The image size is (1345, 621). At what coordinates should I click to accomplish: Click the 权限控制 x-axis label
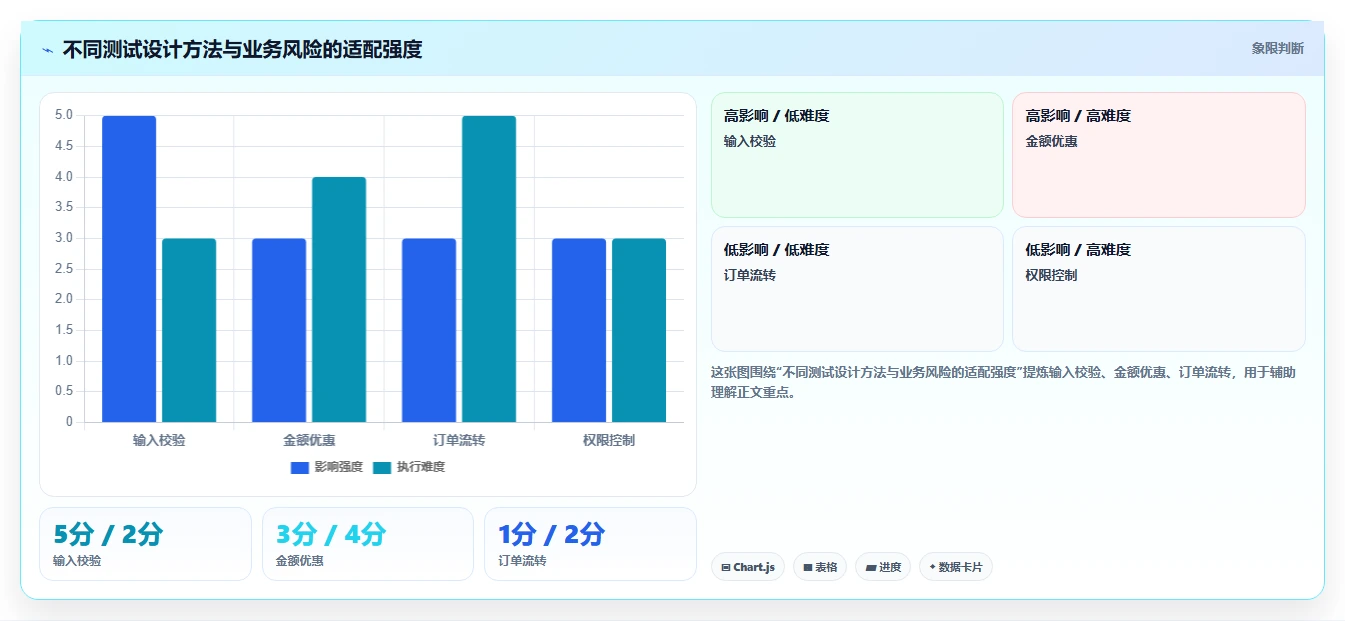pos(609,440)
